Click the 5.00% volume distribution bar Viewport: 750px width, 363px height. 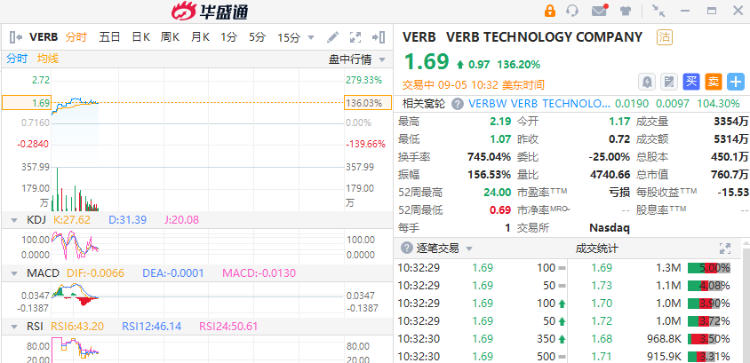709,268
